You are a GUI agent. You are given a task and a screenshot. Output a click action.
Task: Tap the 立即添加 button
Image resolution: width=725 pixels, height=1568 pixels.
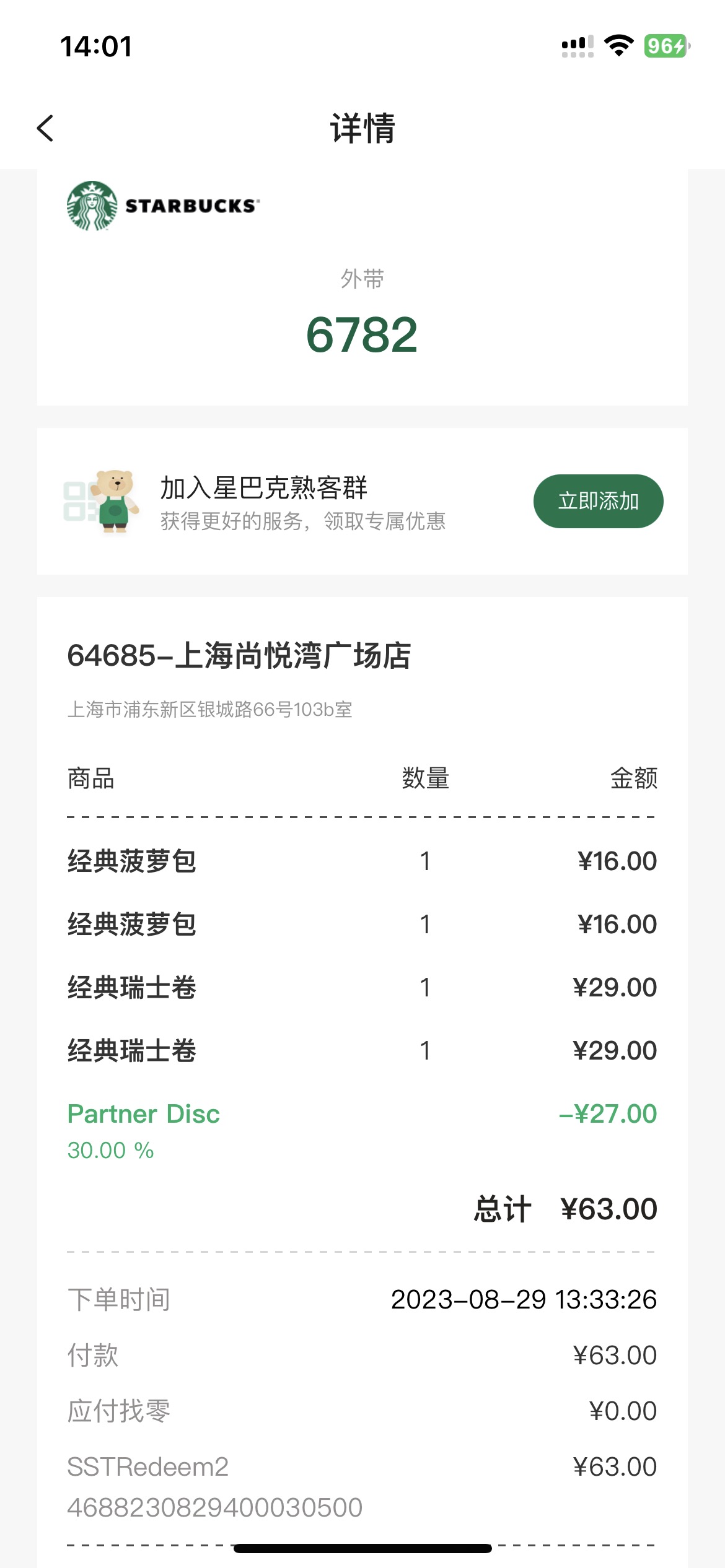tap(599, 501)
